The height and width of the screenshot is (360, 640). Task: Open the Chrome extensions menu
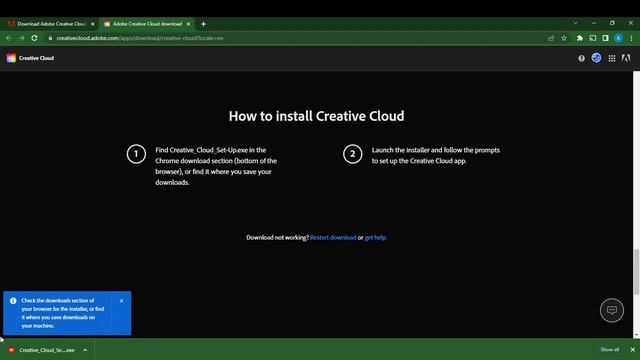[x=580, y=38]
